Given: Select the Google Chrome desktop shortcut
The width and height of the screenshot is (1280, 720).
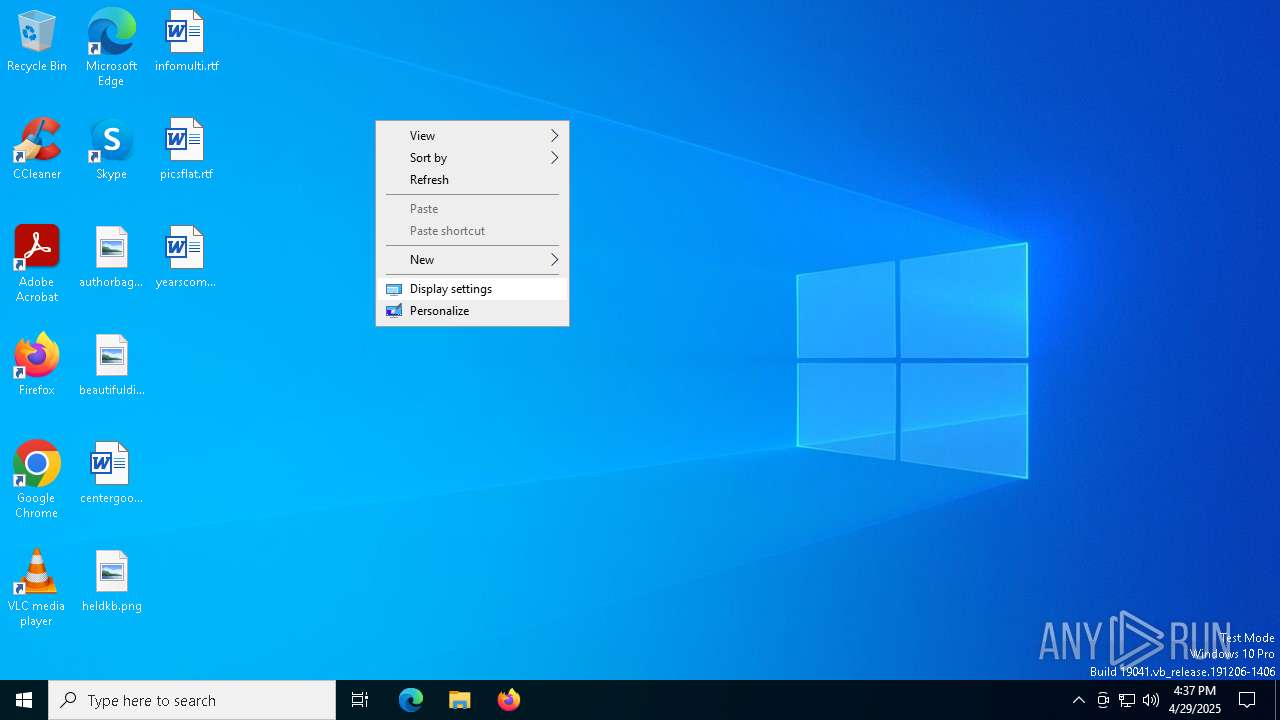Looking at the screenshot, I should 37,480.
